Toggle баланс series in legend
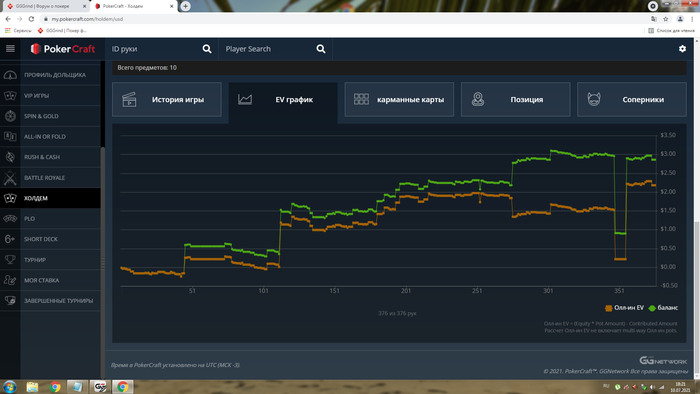Viewport: 700px width, 394px height. [663, 308]
